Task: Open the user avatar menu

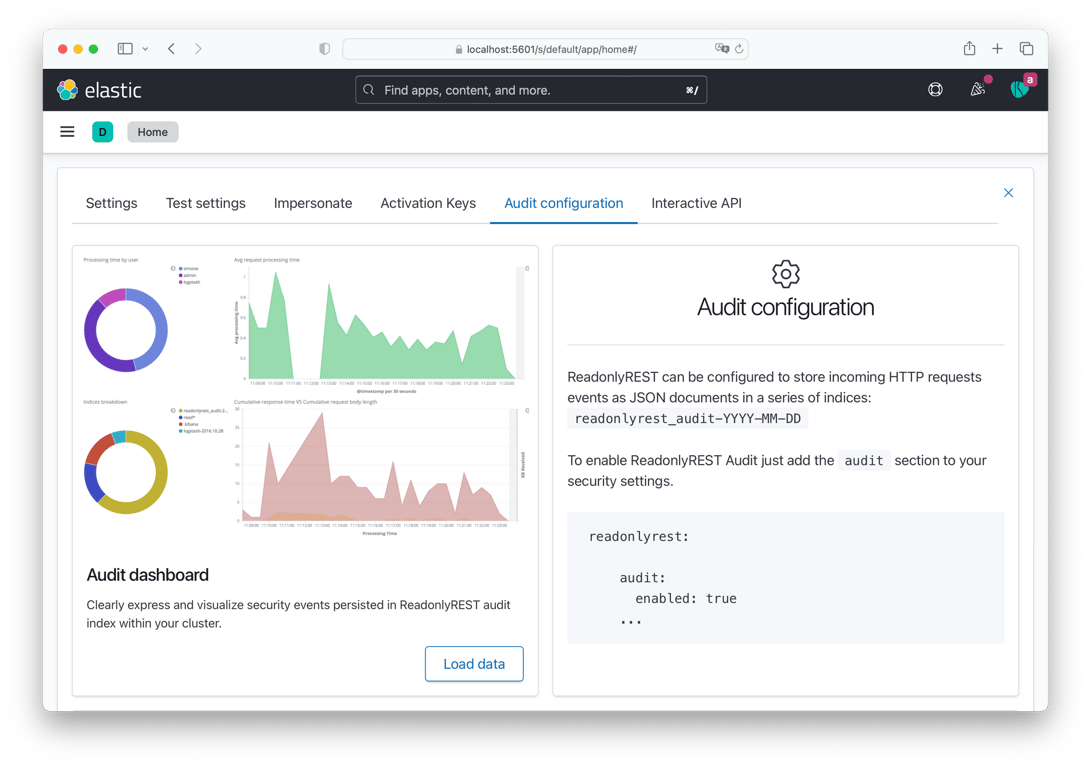Action: coord(1020,89)
